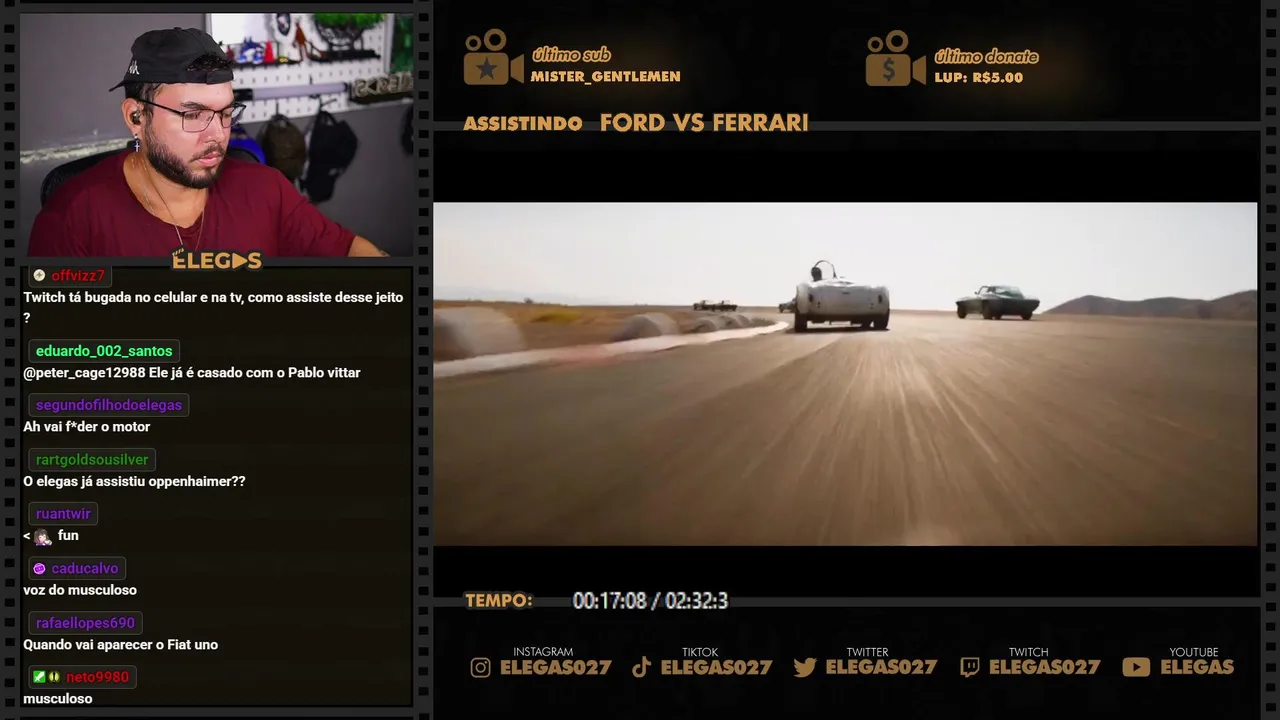Click the YouTube play logo icon
Screen dimensions: 1280x720
click(1136, 667)
